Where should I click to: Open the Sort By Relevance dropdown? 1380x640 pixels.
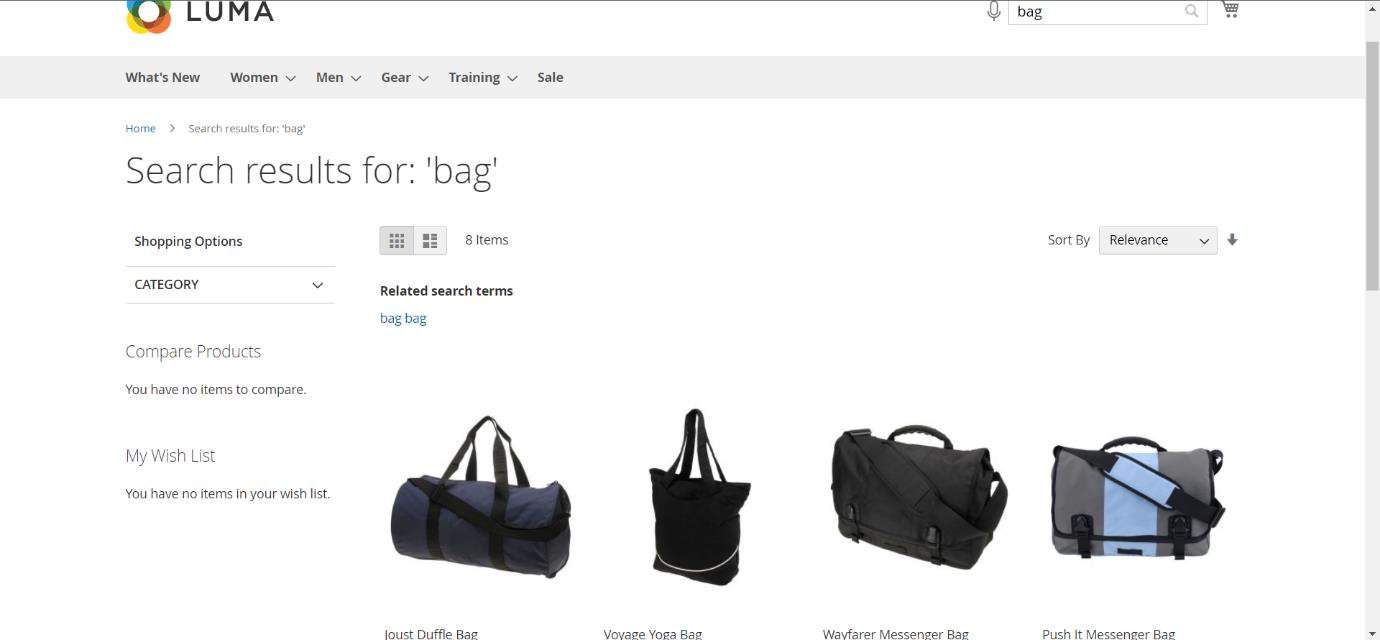pyautogui.click(x=1157, y=240)
